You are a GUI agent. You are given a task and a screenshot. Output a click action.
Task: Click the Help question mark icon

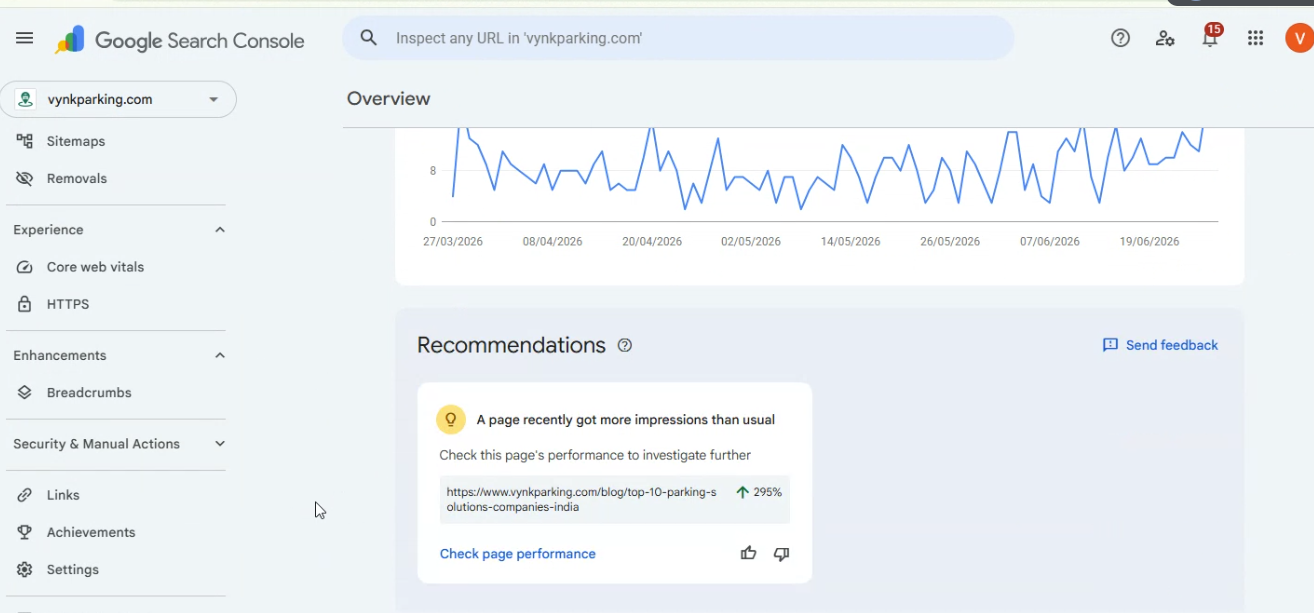[x=1120, y=38]
